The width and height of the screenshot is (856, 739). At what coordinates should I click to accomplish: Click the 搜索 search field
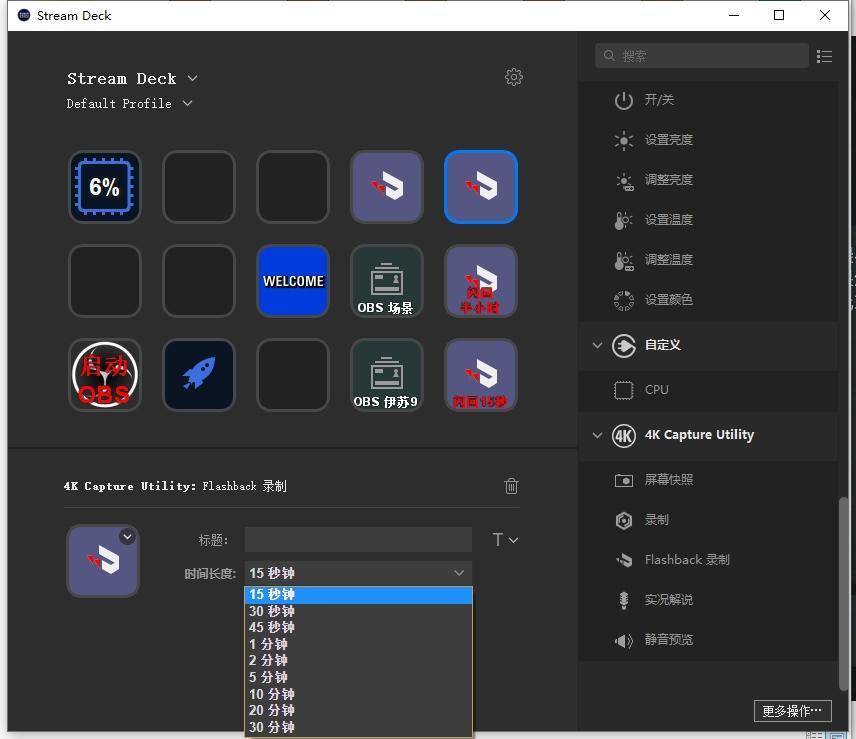click(x=702, y=56)
